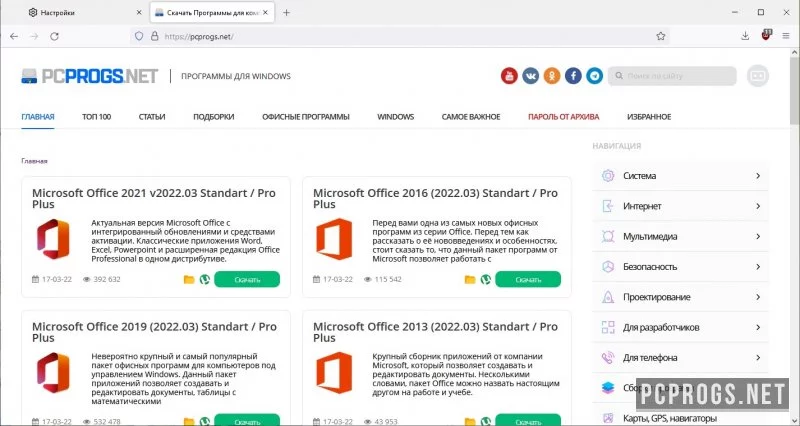Click the Система category gear icon
The image size is (800, 426).
coord(608,176)
